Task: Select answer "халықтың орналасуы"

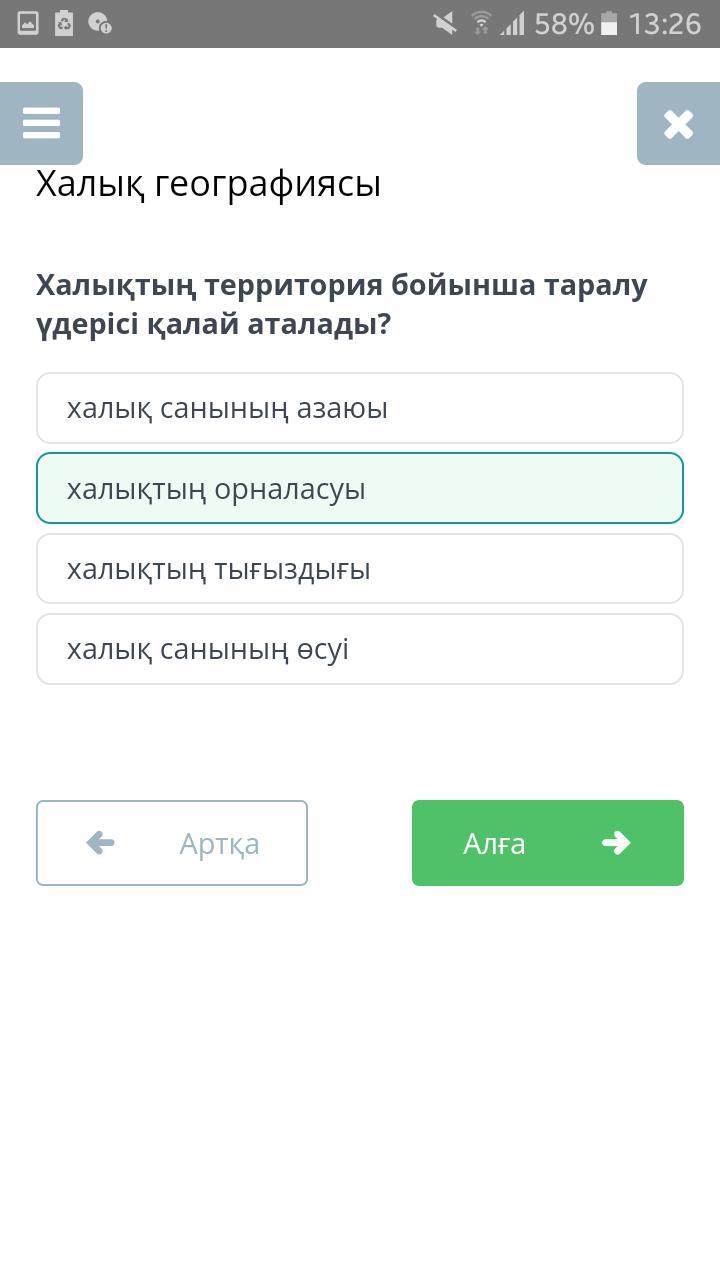Action: [x=360, y=489]
